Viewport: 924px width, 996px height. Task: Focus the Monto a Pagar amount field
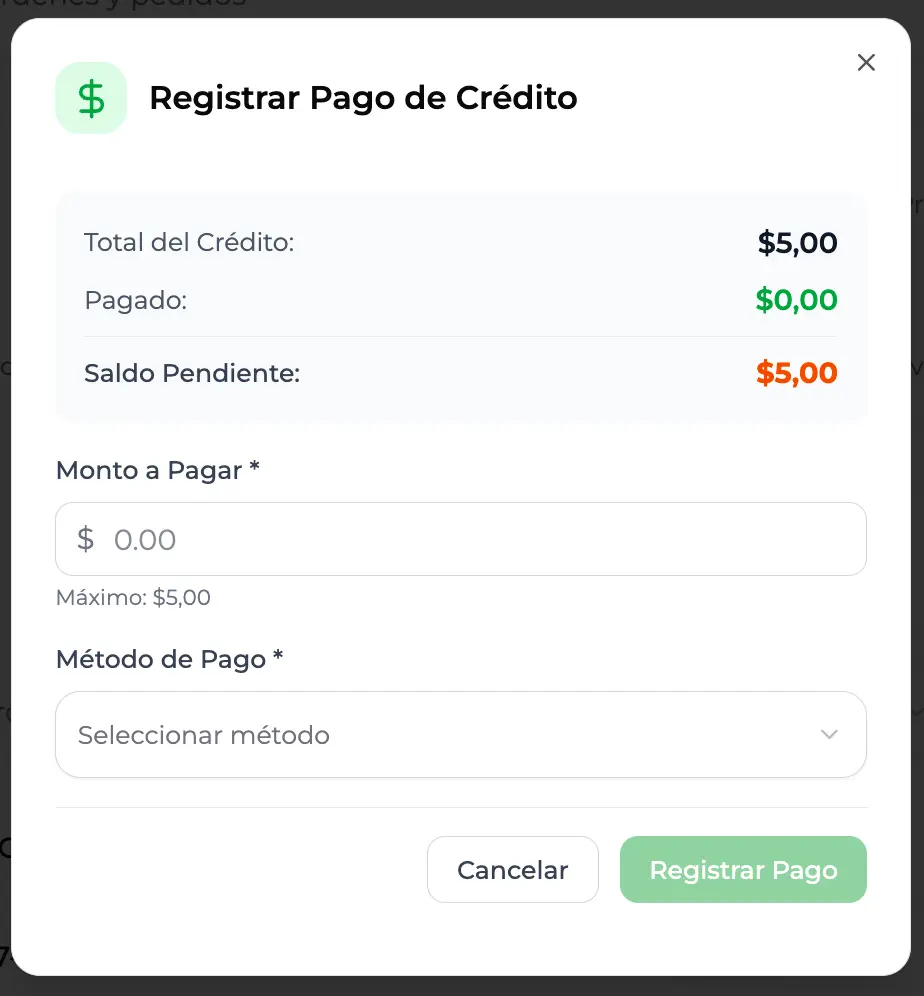[x=480, y=539]
